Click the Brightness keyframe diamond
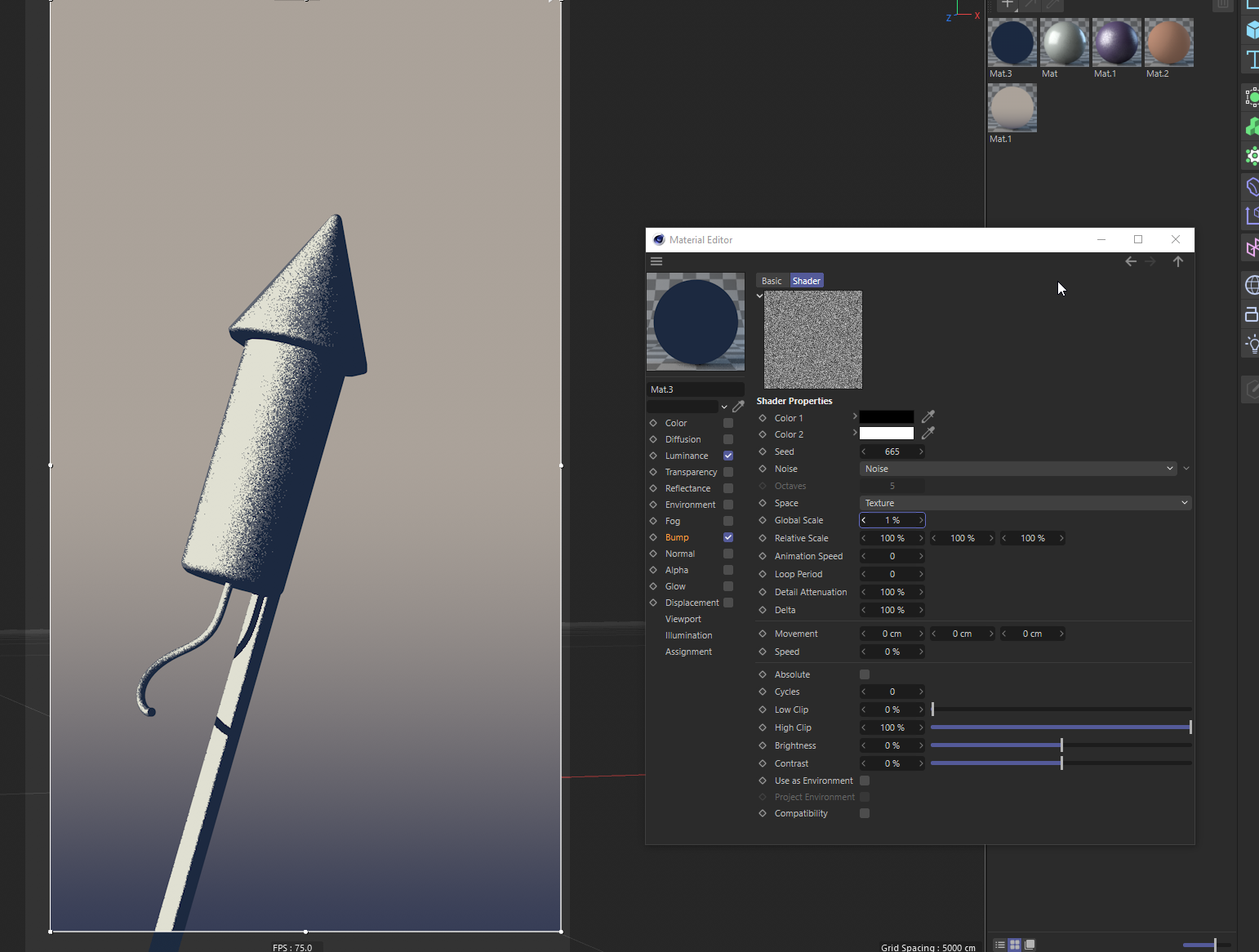The width and height of the screenshot is (1259, 952). (x=763, y=745)
